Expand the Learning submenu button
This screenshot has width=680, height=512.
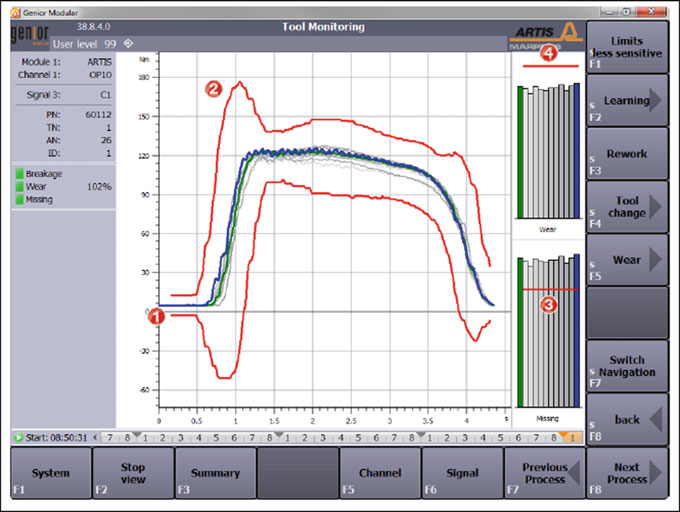(627, 100)
